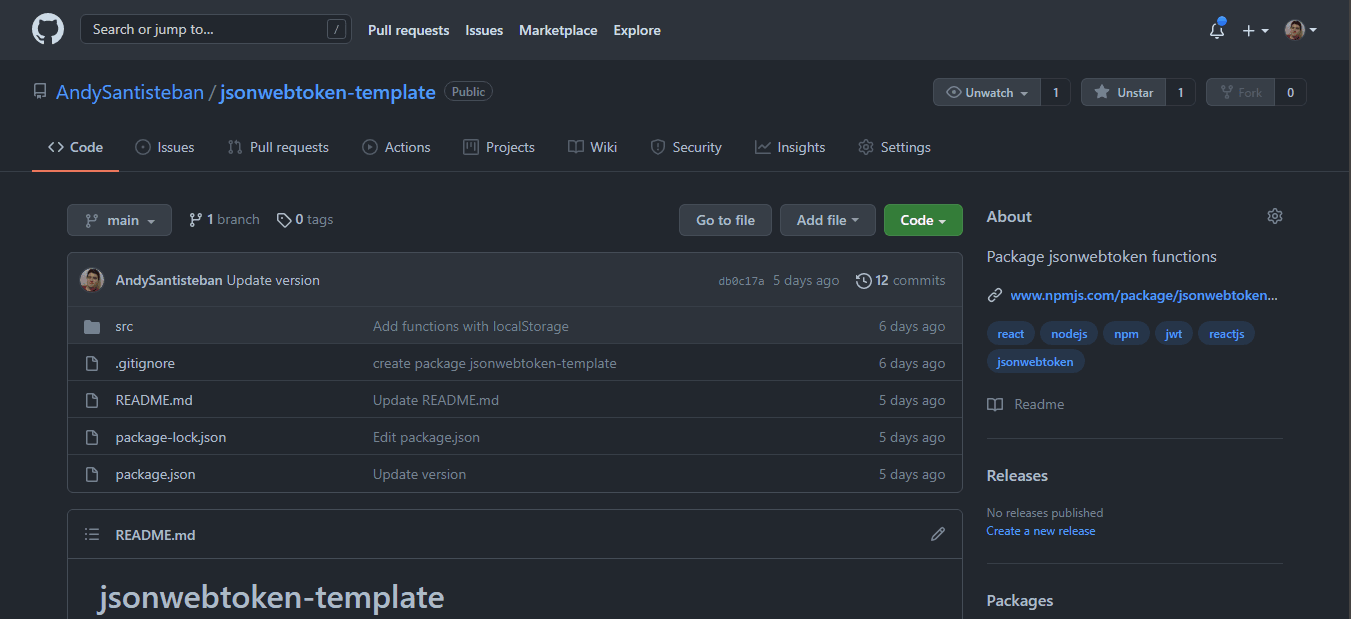Open the Security tab

click(x=686, y=147)
